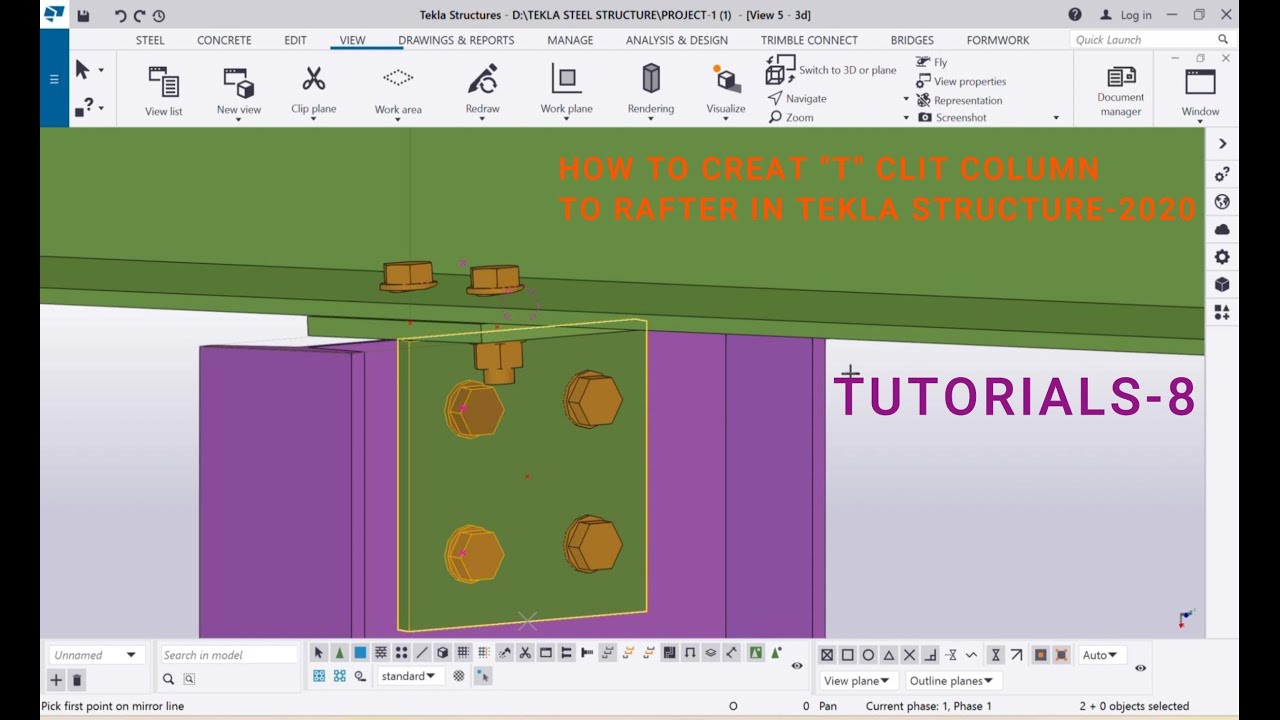Open the EDIT ribbon tab

[295, 40]
